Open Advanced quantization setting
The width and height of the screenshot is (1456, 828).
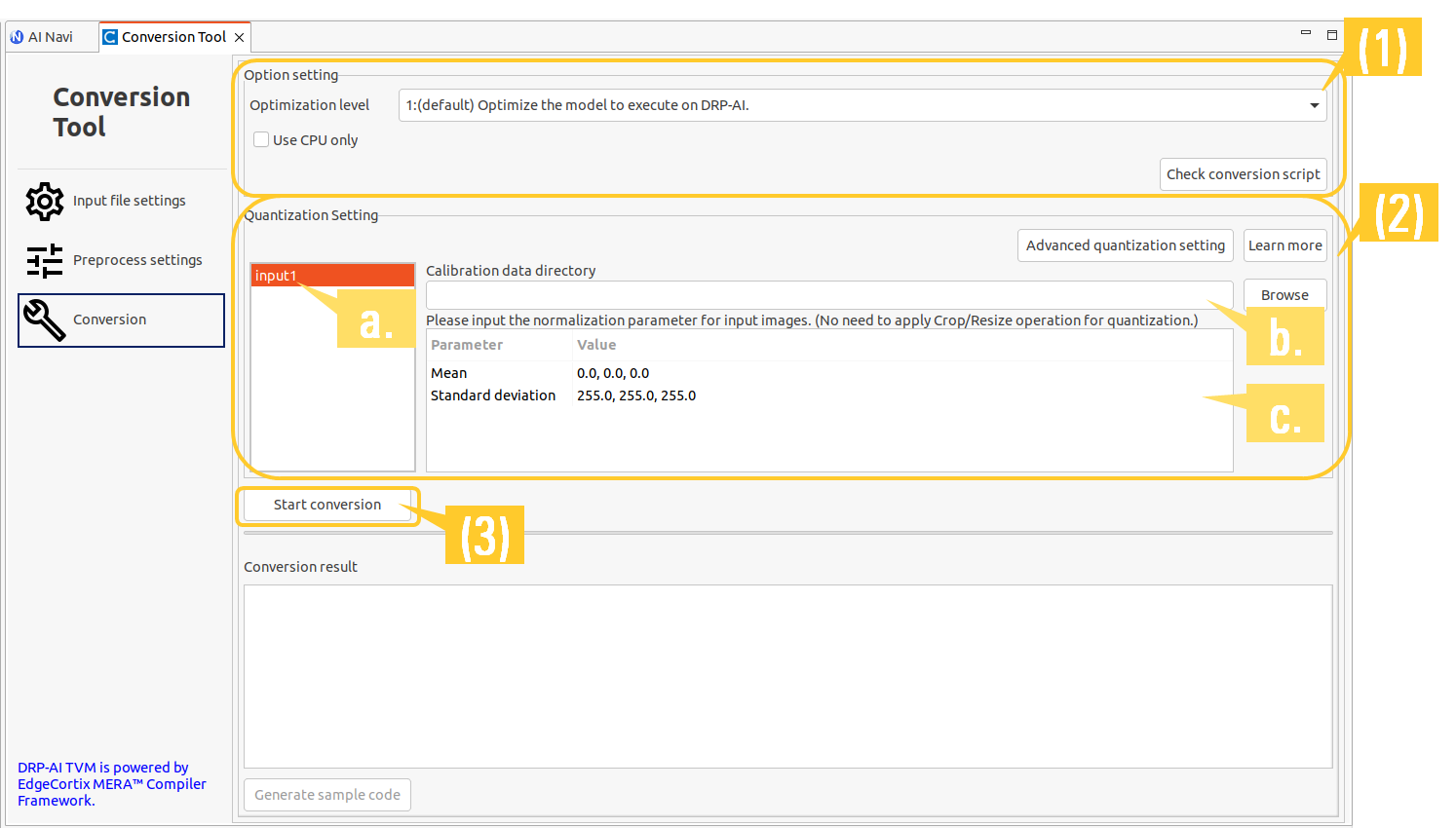click(x=1125, y=245)
